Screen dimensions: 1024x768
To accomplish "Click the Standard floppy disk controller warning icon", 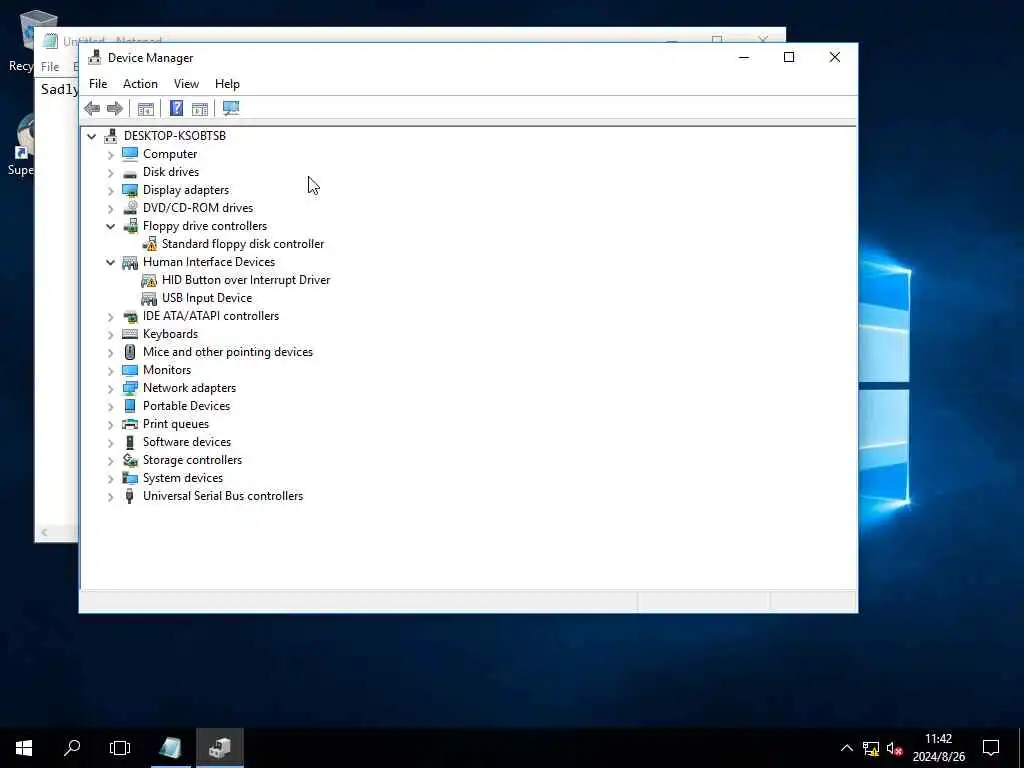I will (x=150, y=244).
